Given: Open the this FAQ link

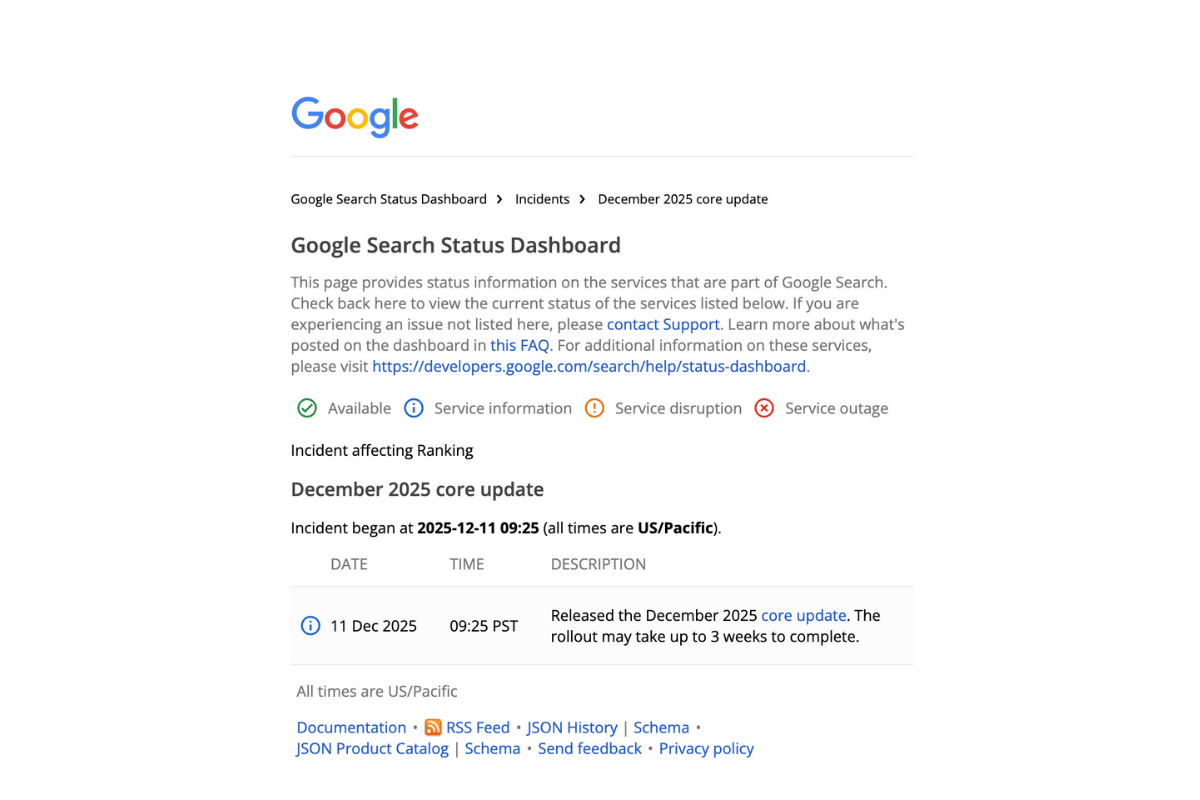Looking at the screenshot, I should tap(519, 345).
